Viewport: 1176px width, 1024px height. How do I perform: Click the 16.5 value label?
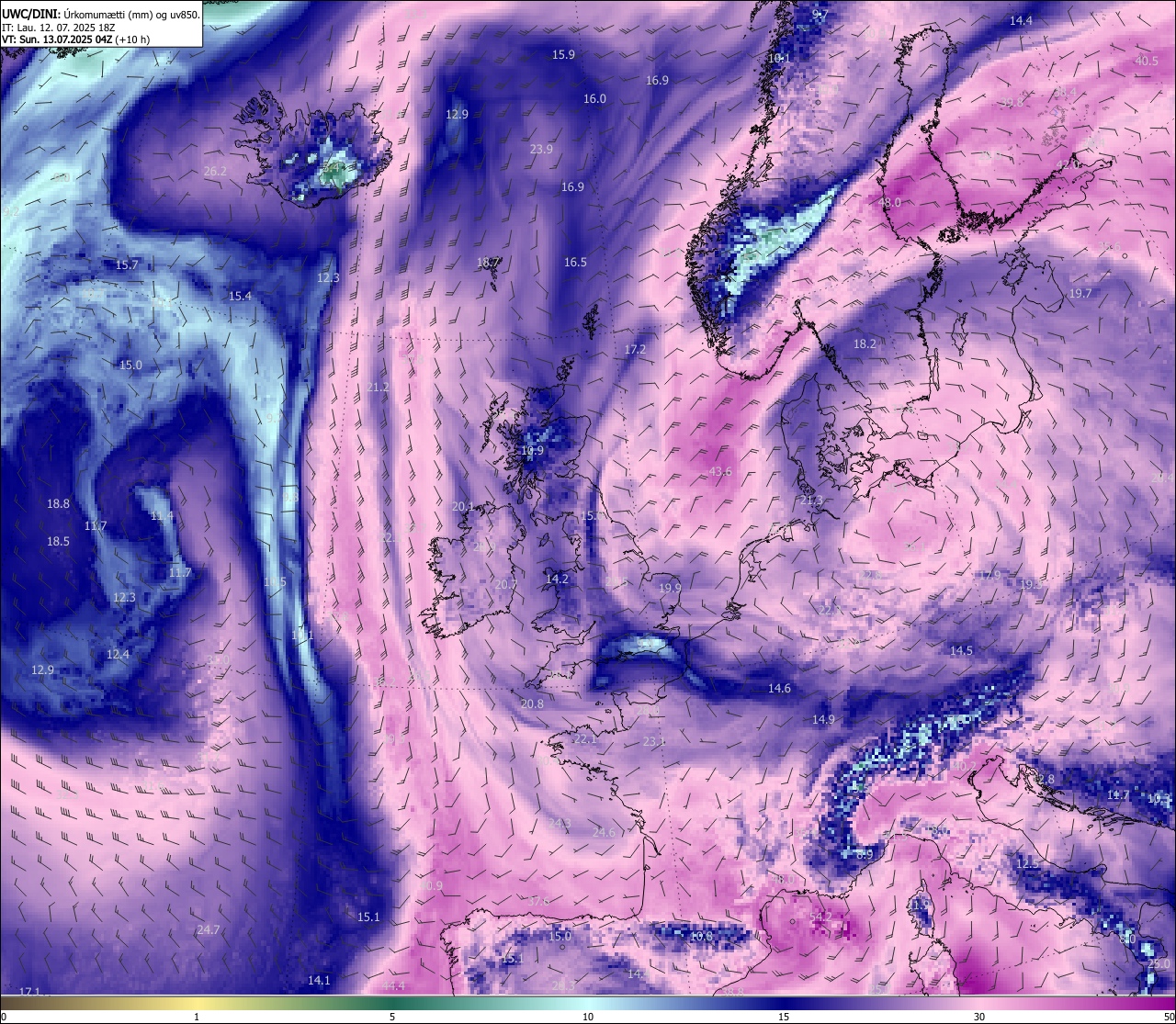click(x=575, y=262)
